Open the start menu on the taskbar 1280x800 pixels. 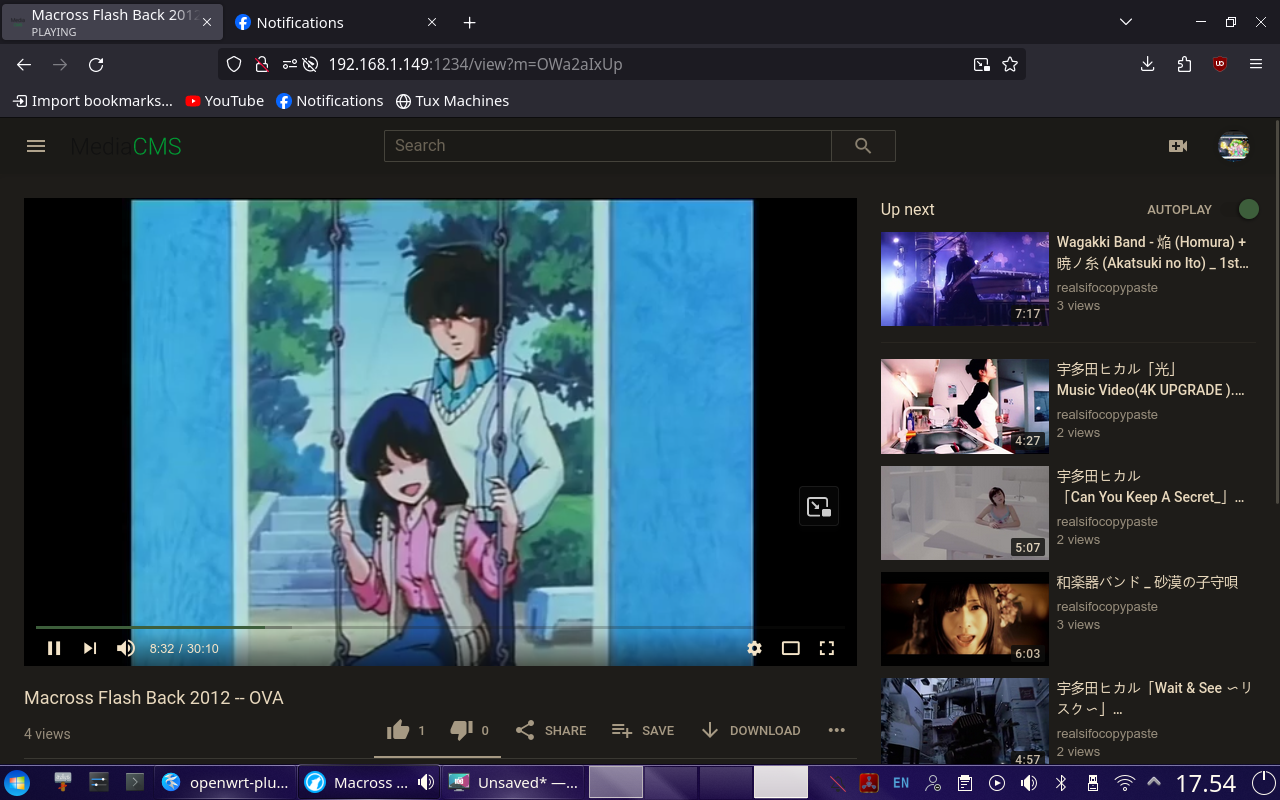pos(18,782)
